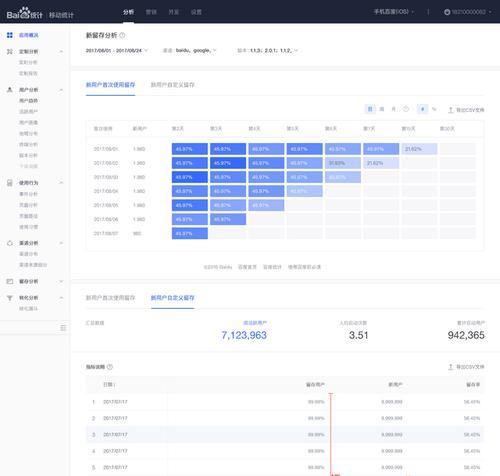Open the channel filter showing baidu, google
Image resolution: width=500 pixels, height=476 pixels.
(x=190, y=51)
